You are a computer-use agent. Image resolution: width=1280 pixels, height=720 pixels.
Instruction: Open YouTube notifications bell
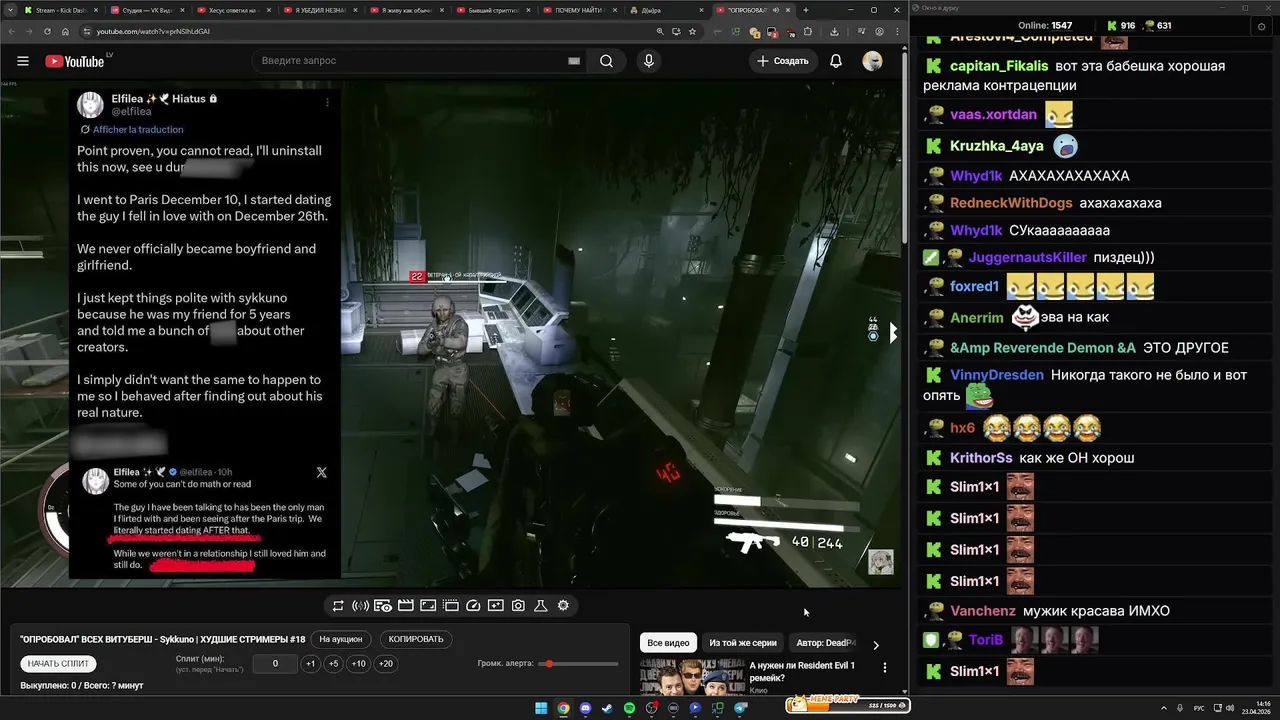[x=836, y=61]
